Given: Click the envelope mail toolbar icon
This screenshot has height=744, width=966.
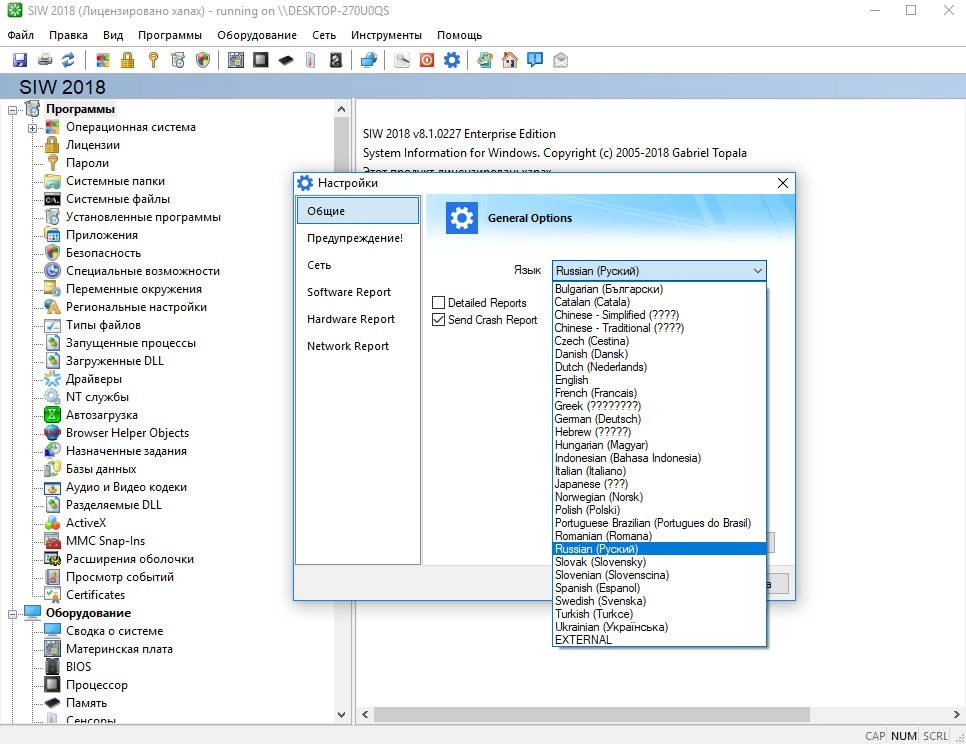Looking at the screenshot, I should click(560, 60).
